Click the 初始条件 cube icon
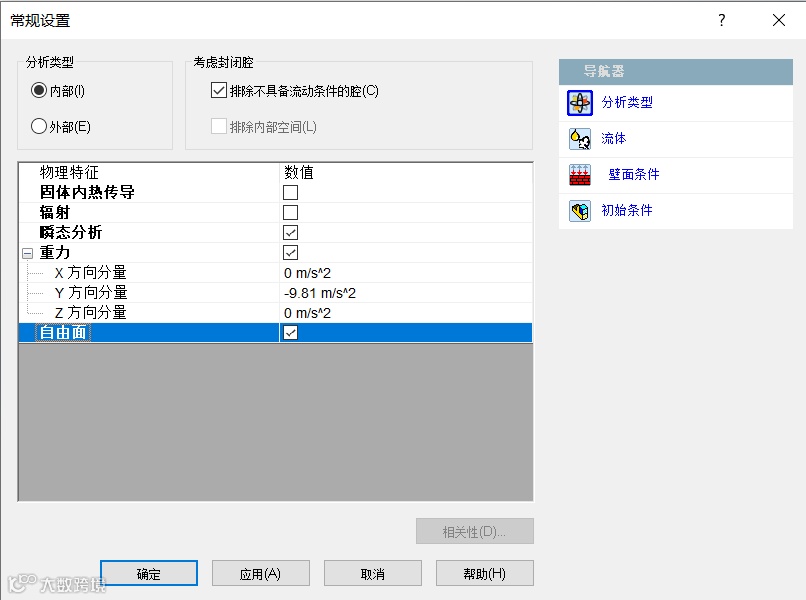This screenshot has width=806, height=600. pyautogui.click(x=580, y=211)
